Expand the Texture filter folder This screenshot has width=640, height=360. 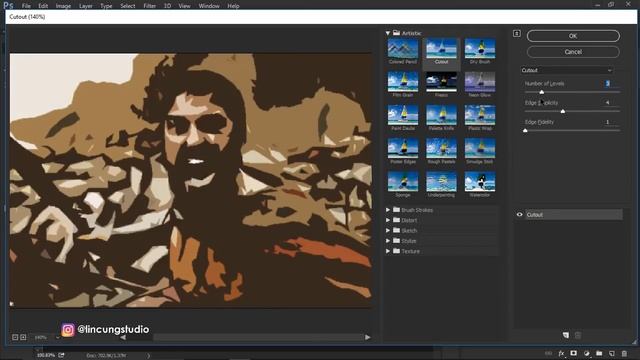click(x=388, y=251)
